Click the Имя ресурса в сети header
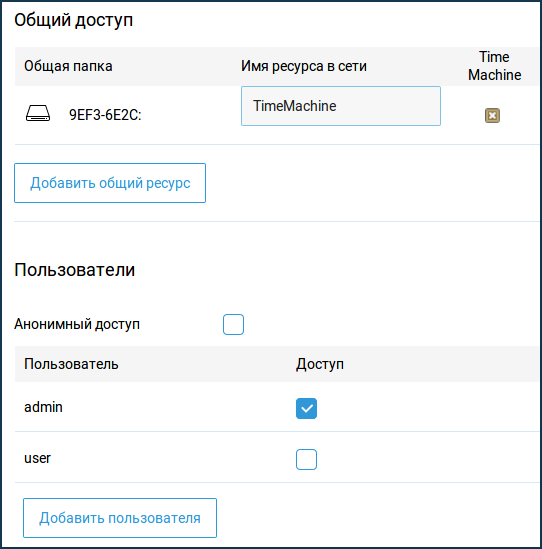 (x=304, y=66)
